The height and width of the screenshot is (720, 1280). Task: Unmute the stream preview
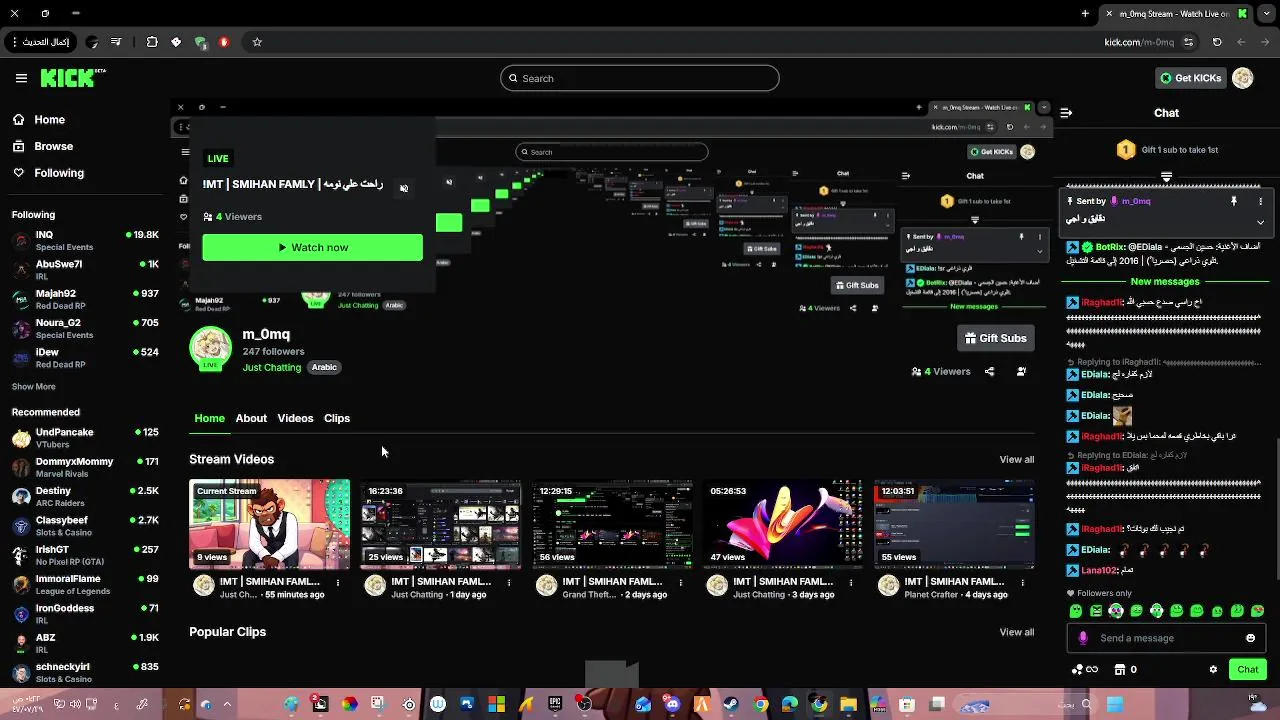tap(404, 188)
